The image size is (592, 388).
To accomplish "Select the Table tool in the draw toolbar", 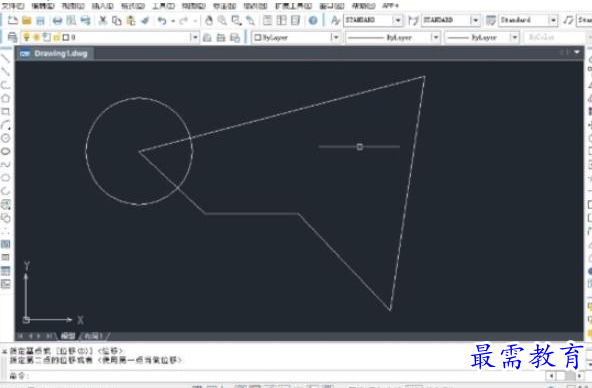I will [5, 271].
